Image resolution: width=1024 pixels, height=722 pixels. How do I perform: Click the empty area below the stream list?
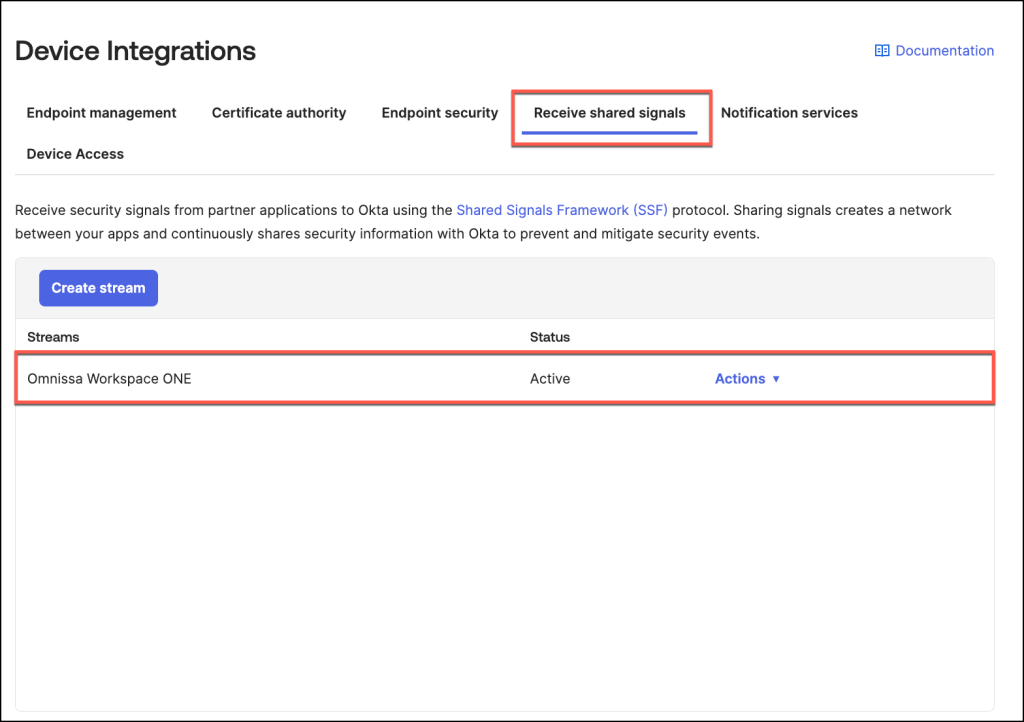[x=504, y=550]
